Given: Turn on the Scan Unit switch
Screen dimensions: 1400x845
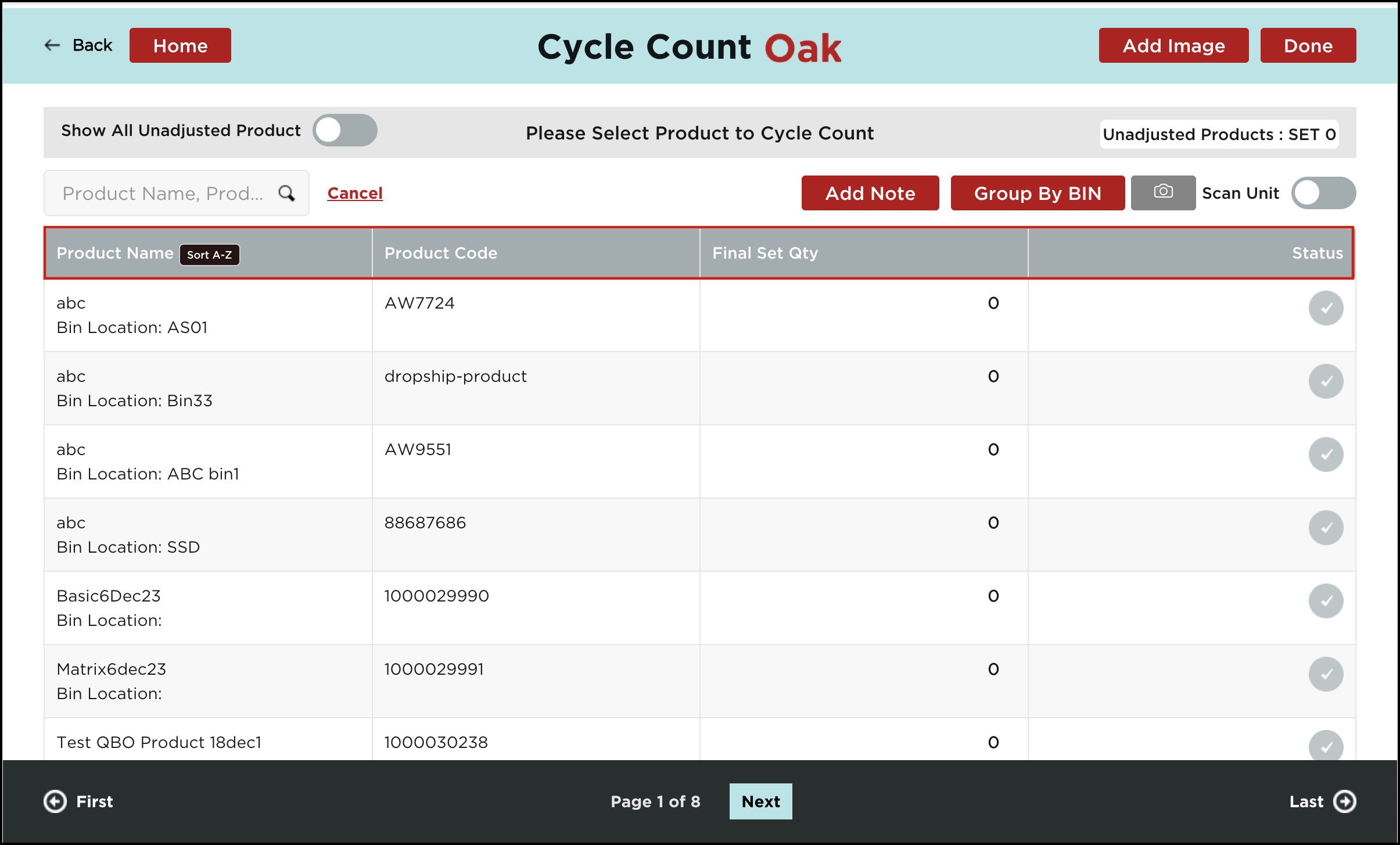Looking at the screenshot, I should coord(1323,193).
